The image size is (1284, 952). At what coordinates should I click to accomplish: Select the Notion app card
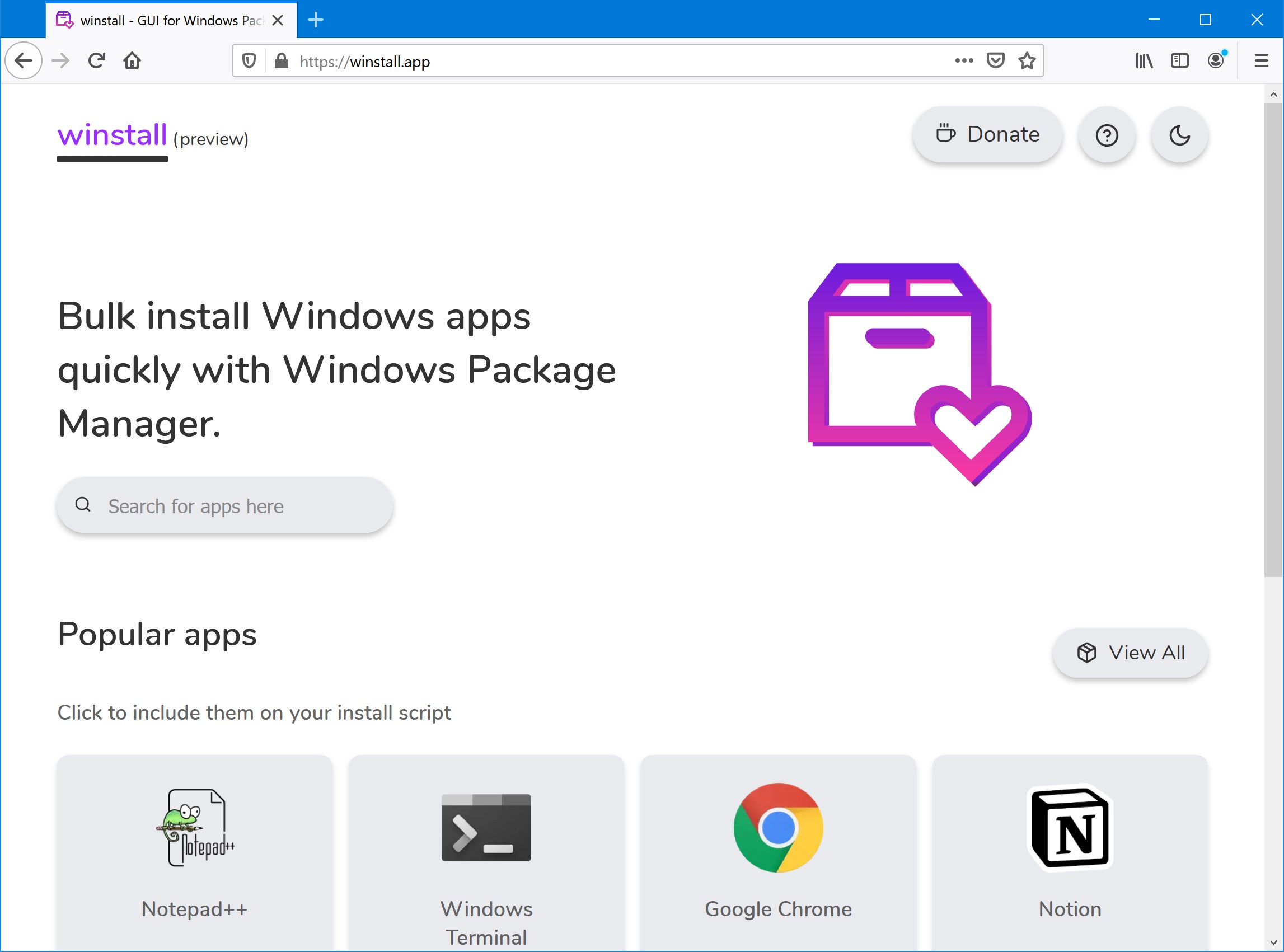tap(1070, 853)
